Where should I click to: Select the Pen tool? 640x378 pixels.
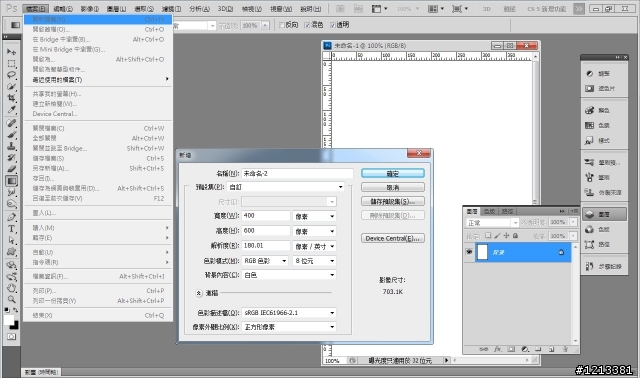(11, 217)
